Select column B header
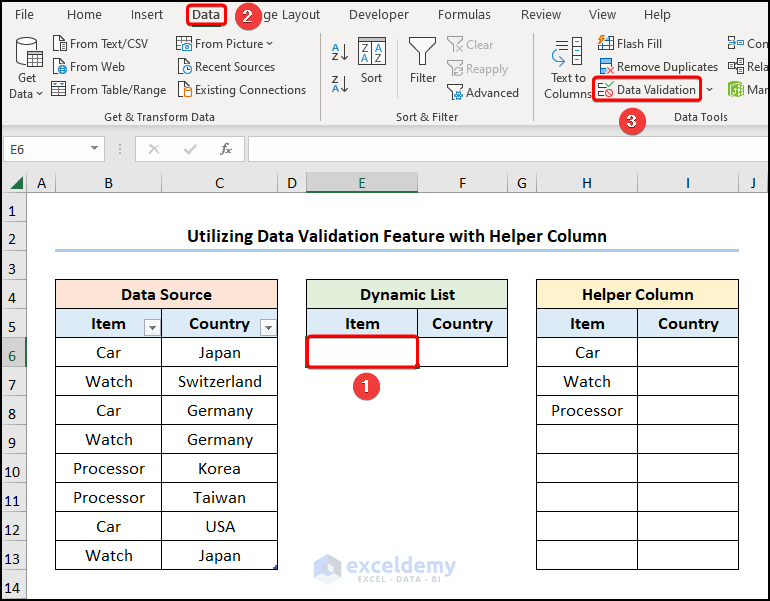This screenshot has height=601, width=770. [x=109, y=183]
